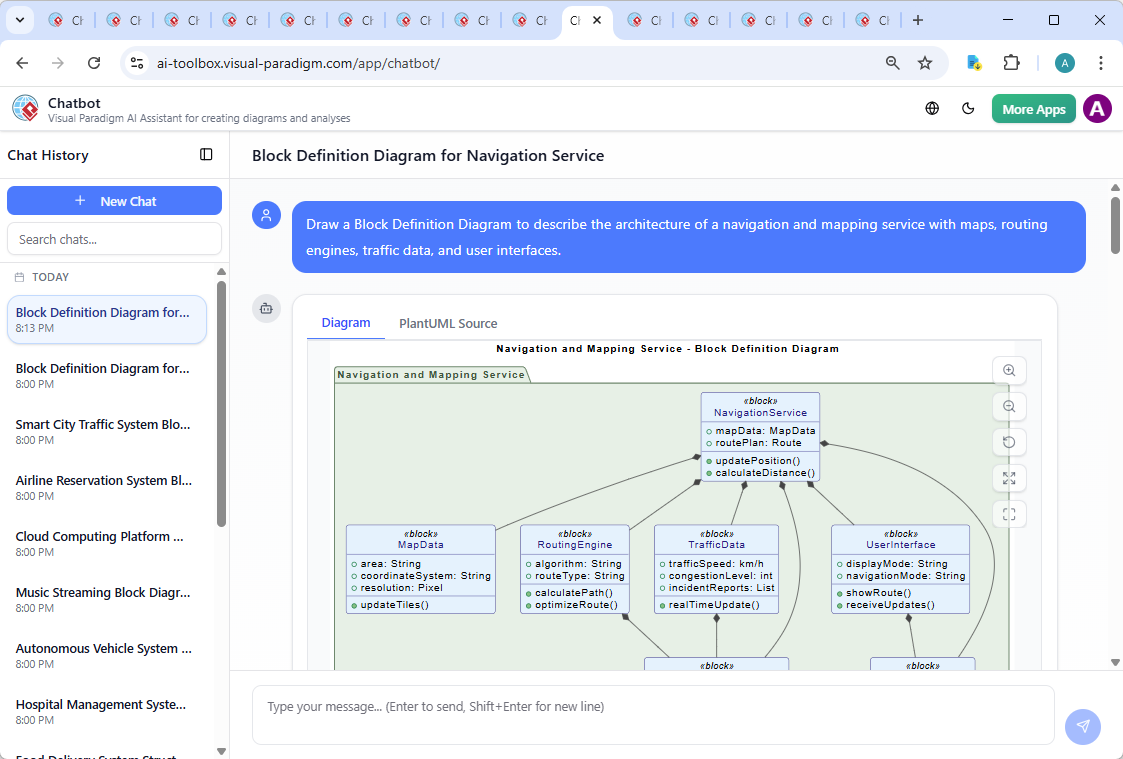Screen dimensions: 1123x759
Task: Start a New Chat
Action: (114, 200)
